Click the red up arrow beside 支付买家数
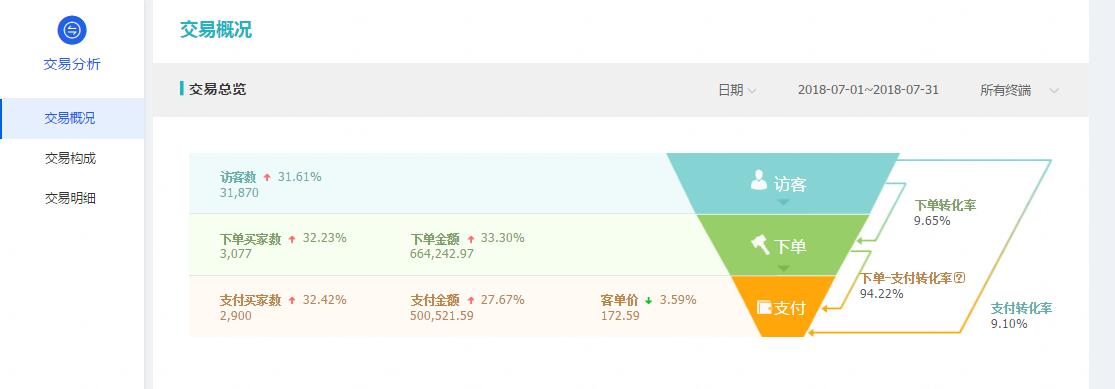 pos(292,300)
